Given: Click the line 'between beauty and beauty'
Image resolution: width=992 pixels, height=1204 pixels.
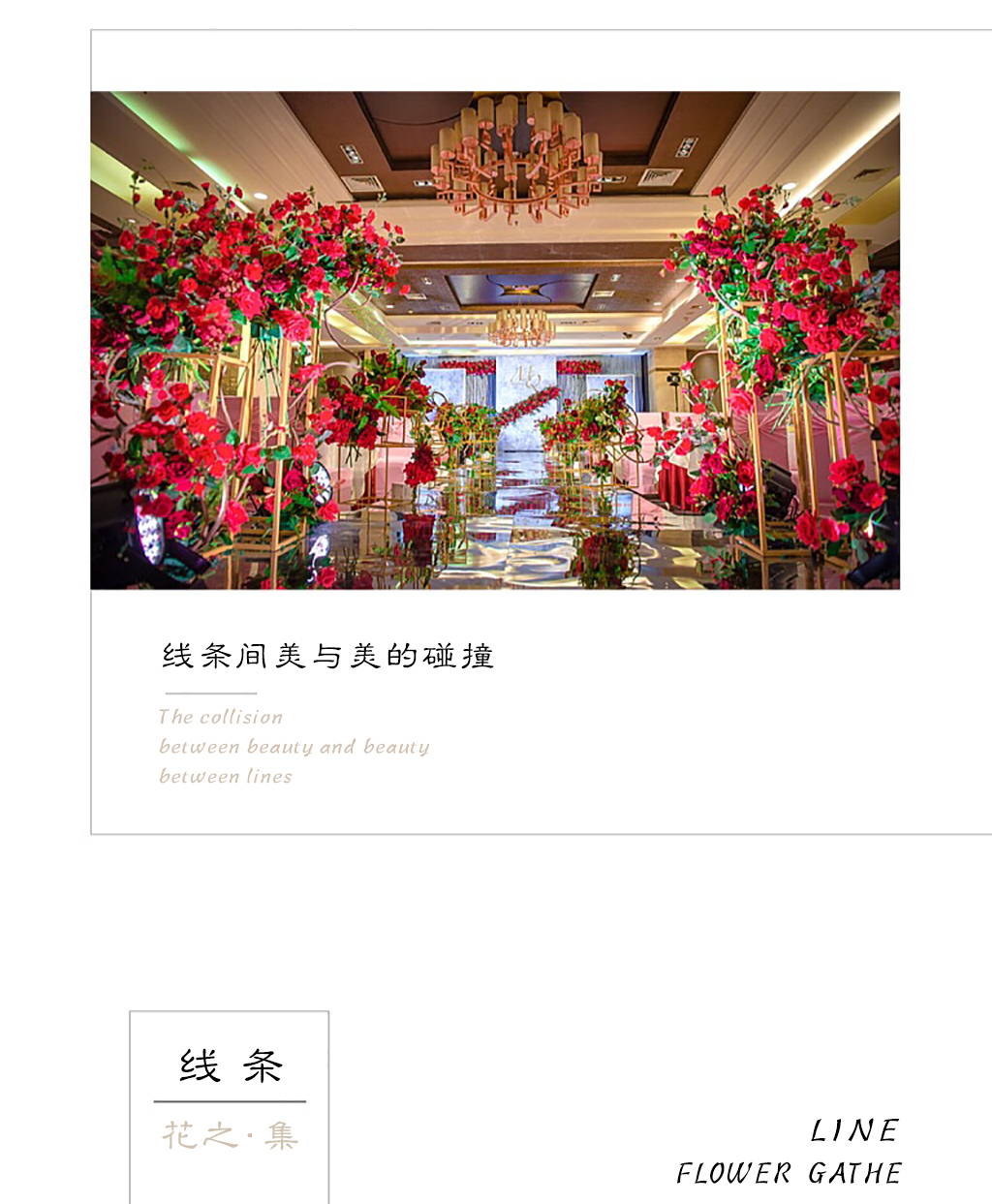Looking at the screenshot, I should click(x=294, y=747).
